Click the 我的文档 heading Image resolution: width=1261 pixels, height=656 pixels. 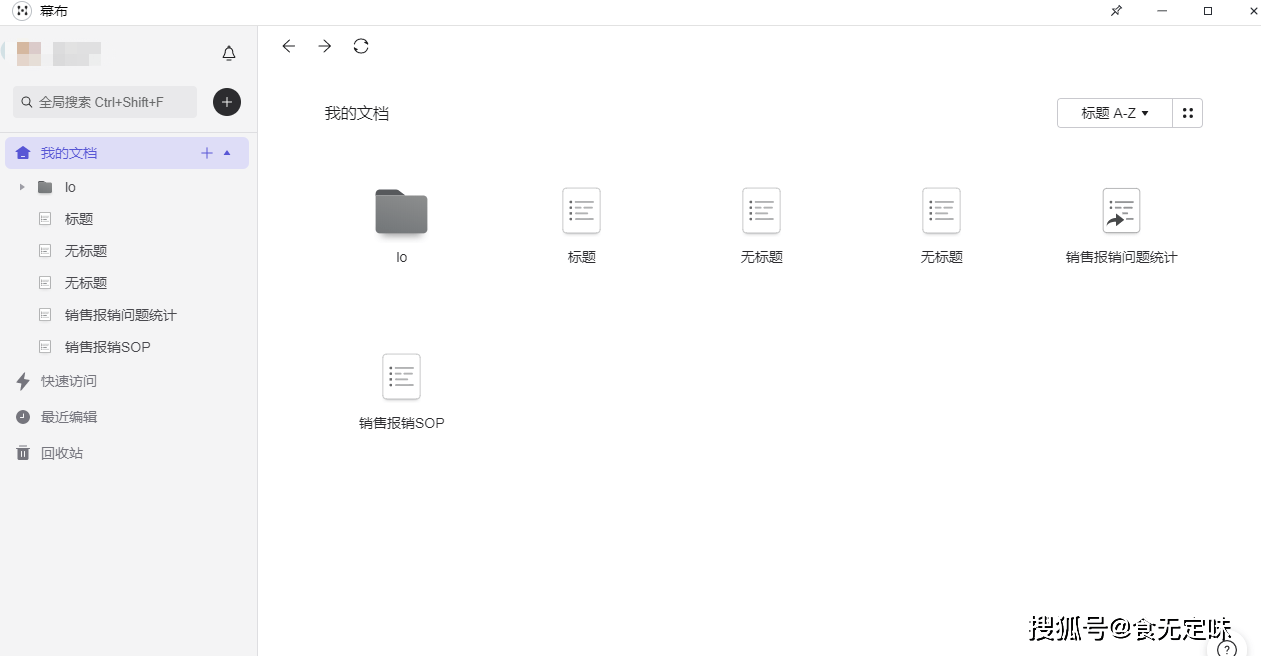click(x=357, y=114)
